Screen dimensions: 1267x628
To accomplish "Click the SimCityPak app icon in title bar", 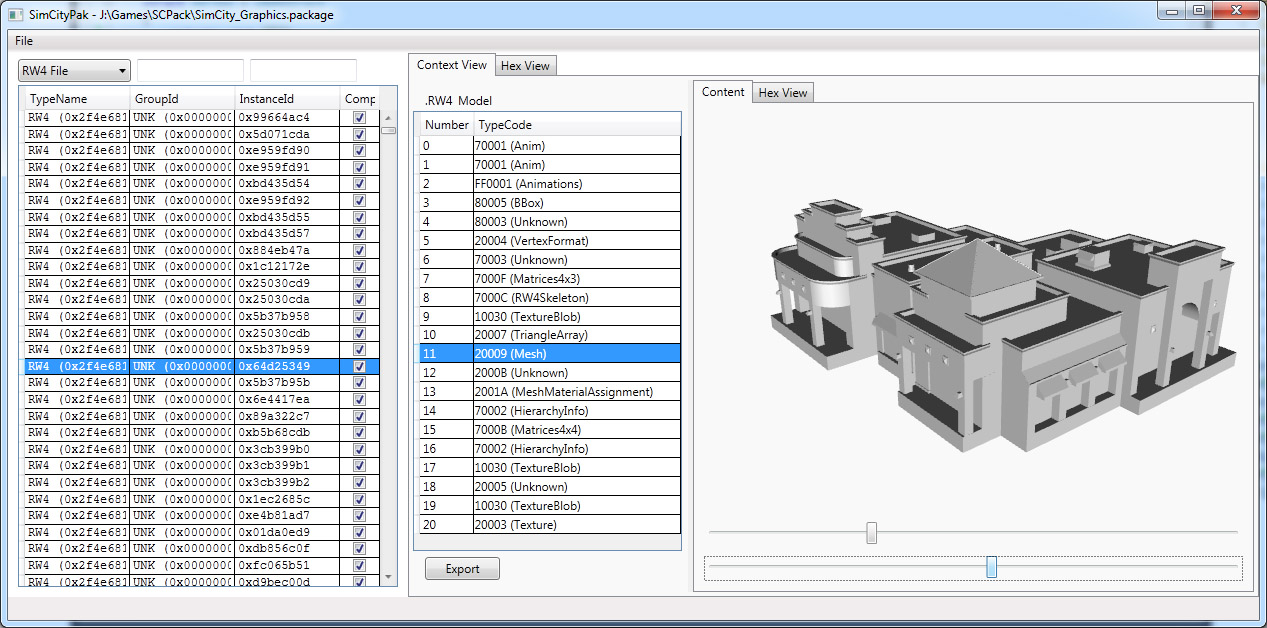I will point(15,15).
